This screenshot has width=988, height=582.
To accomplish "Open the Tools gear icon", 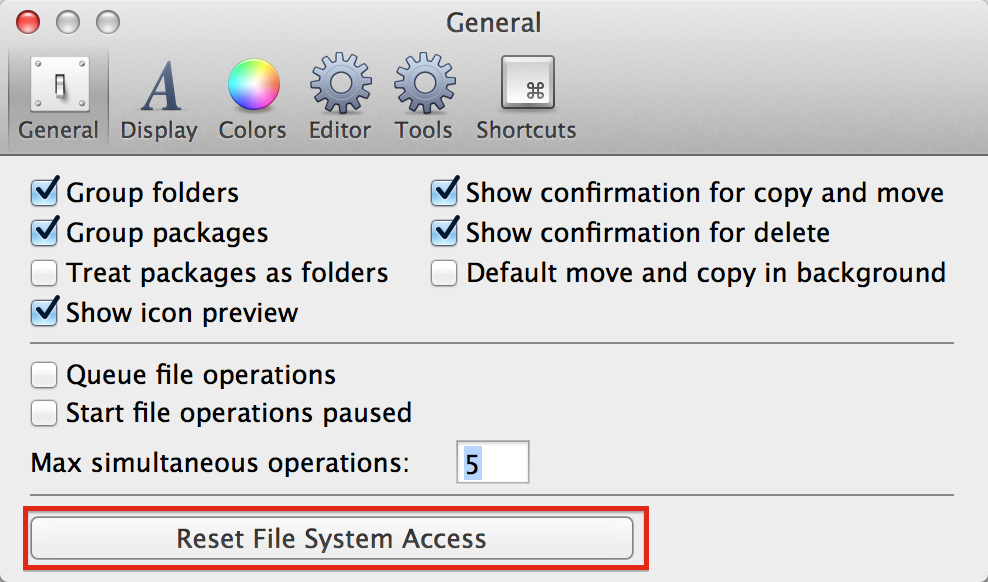I will [423, 86].
